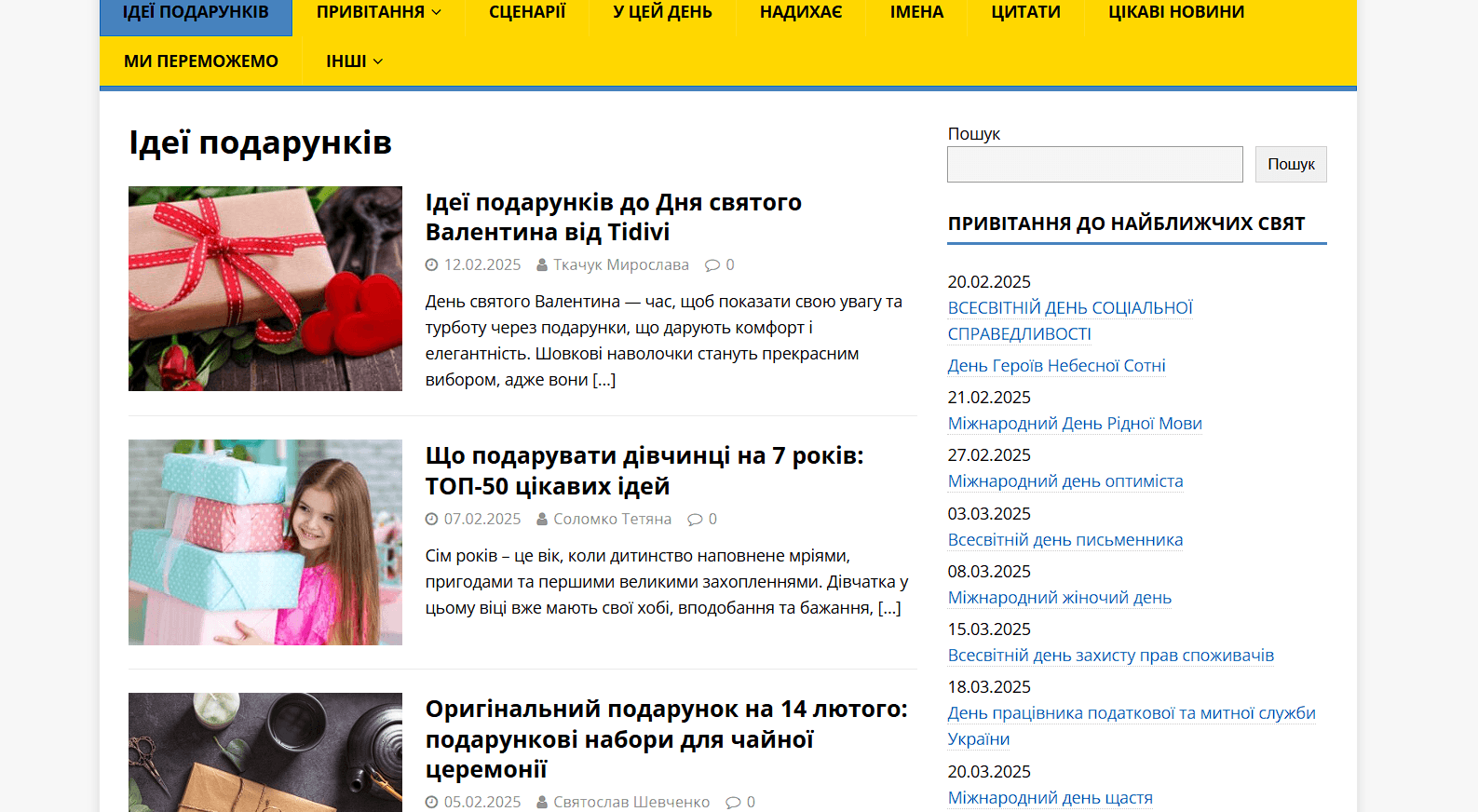Click the comment bubble icon on Valentine's post
Image resolution: width=1478 pixels, height=812 pixels.
click(x=712, y=265)
